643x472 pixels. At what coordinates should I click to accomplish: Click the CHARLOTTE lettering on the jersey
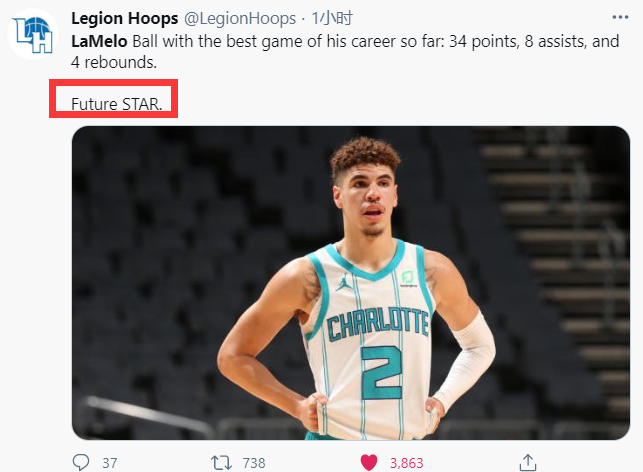pyautogui.click(x=378, y=323)
